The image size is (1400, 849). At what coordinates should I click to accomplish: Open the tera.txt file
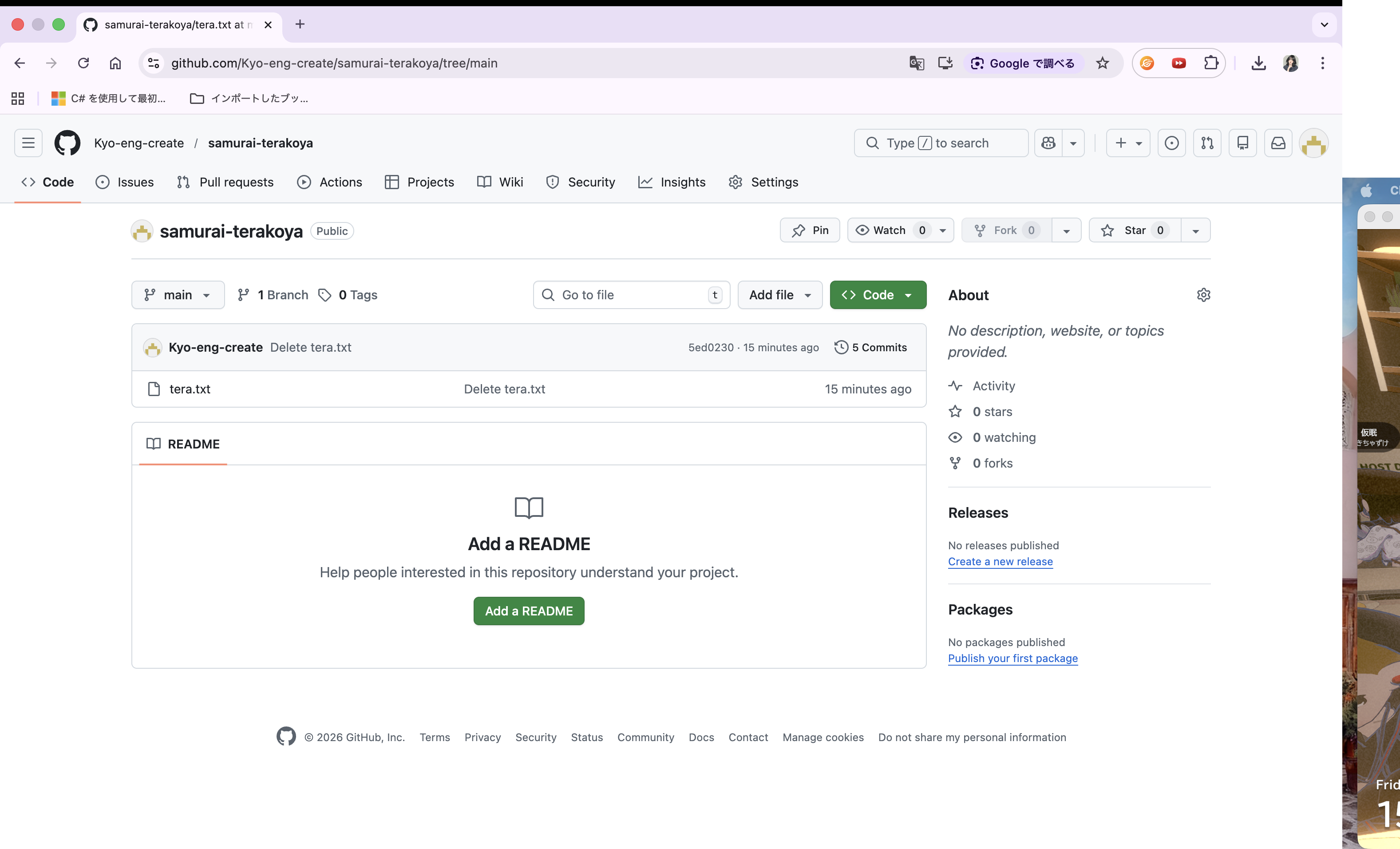coord(190,389)
